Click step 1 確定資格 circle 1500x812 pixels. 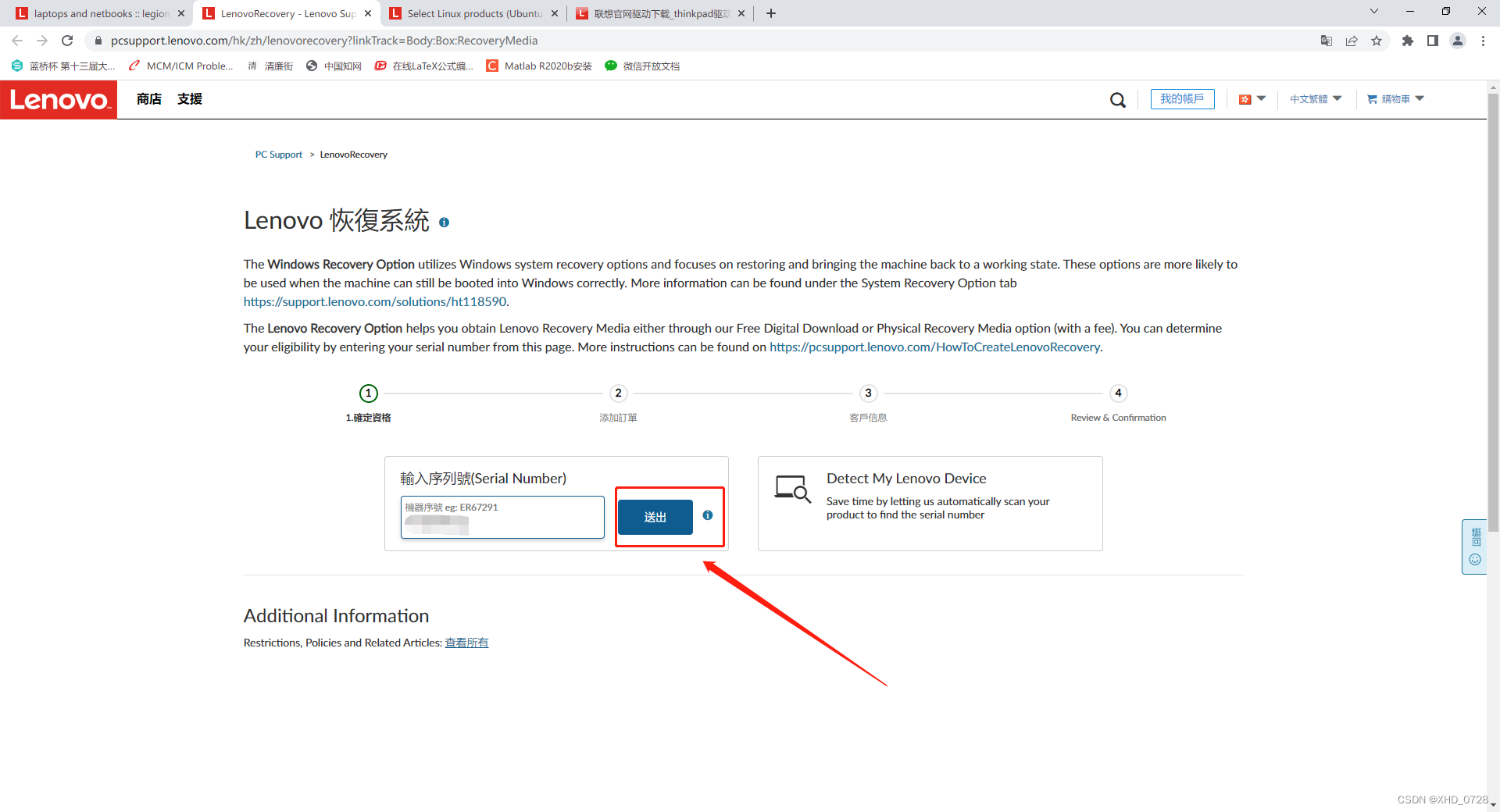click(x=369, y=393)
